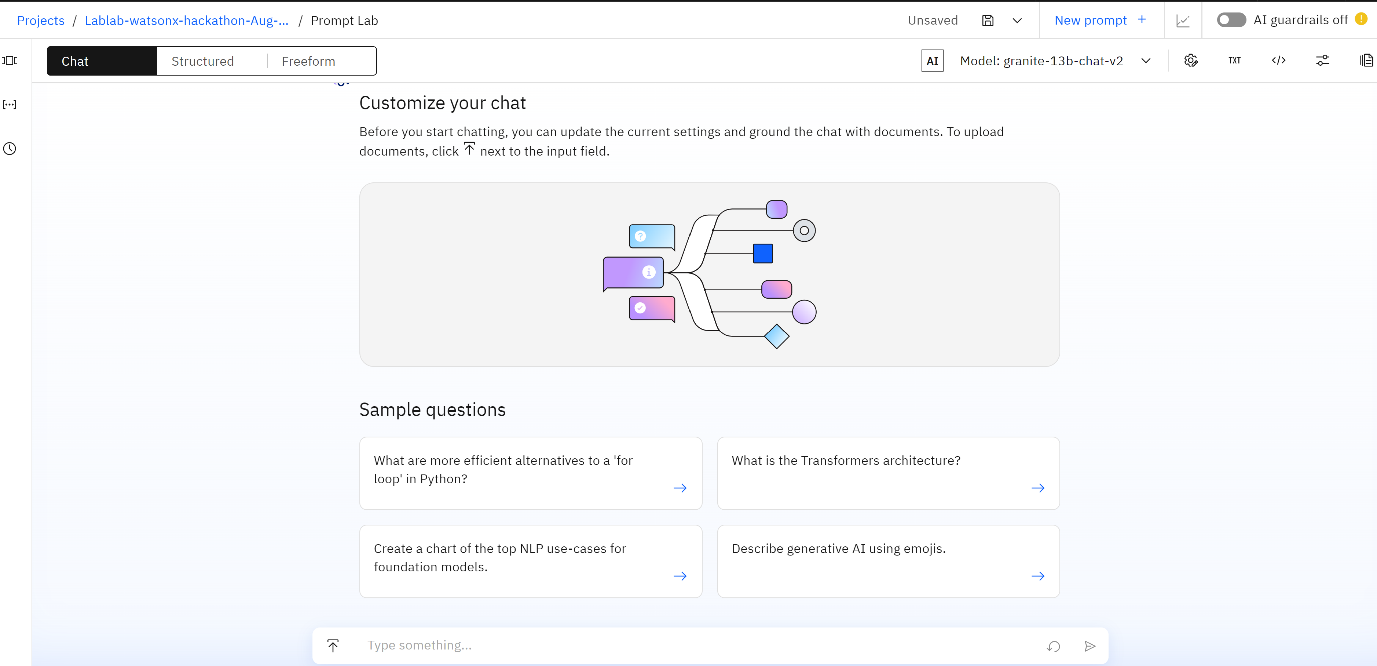Screen dimensions: 1377x666
Task: Click the send message arrow icon
Action: coord(1090,646)
